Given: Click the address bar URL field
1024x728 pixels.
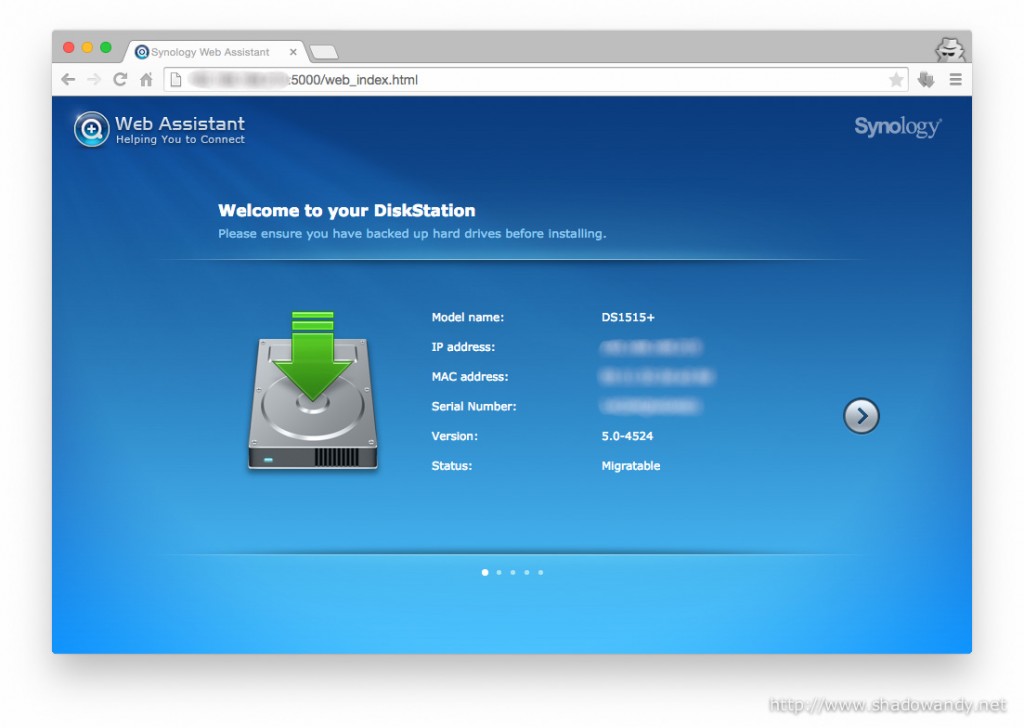Looking at the screenshot, I should click(x=536, y=80).
